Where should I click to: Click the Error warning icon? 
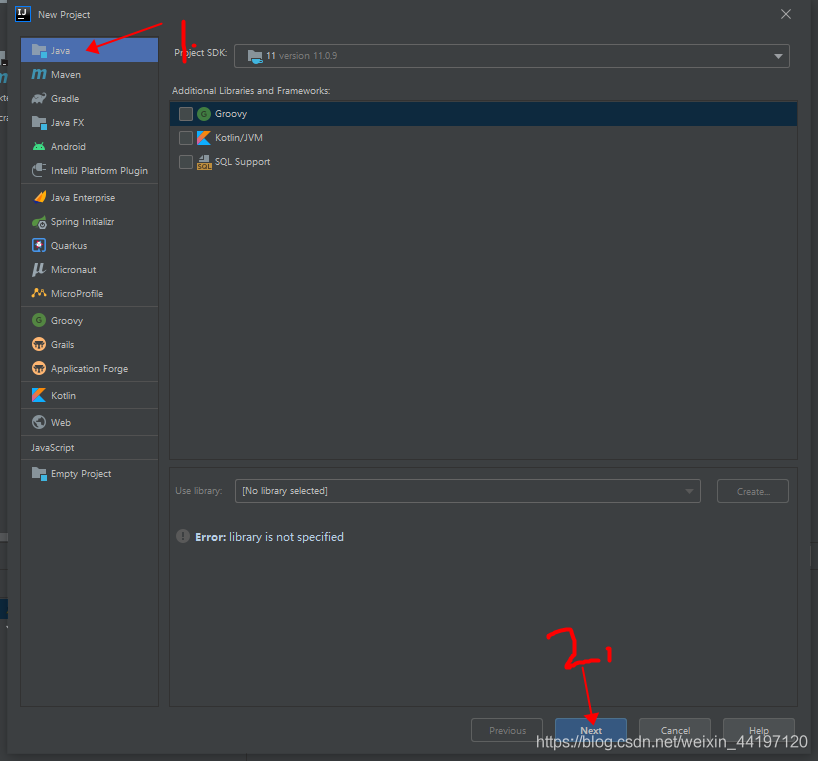(183, 537)
